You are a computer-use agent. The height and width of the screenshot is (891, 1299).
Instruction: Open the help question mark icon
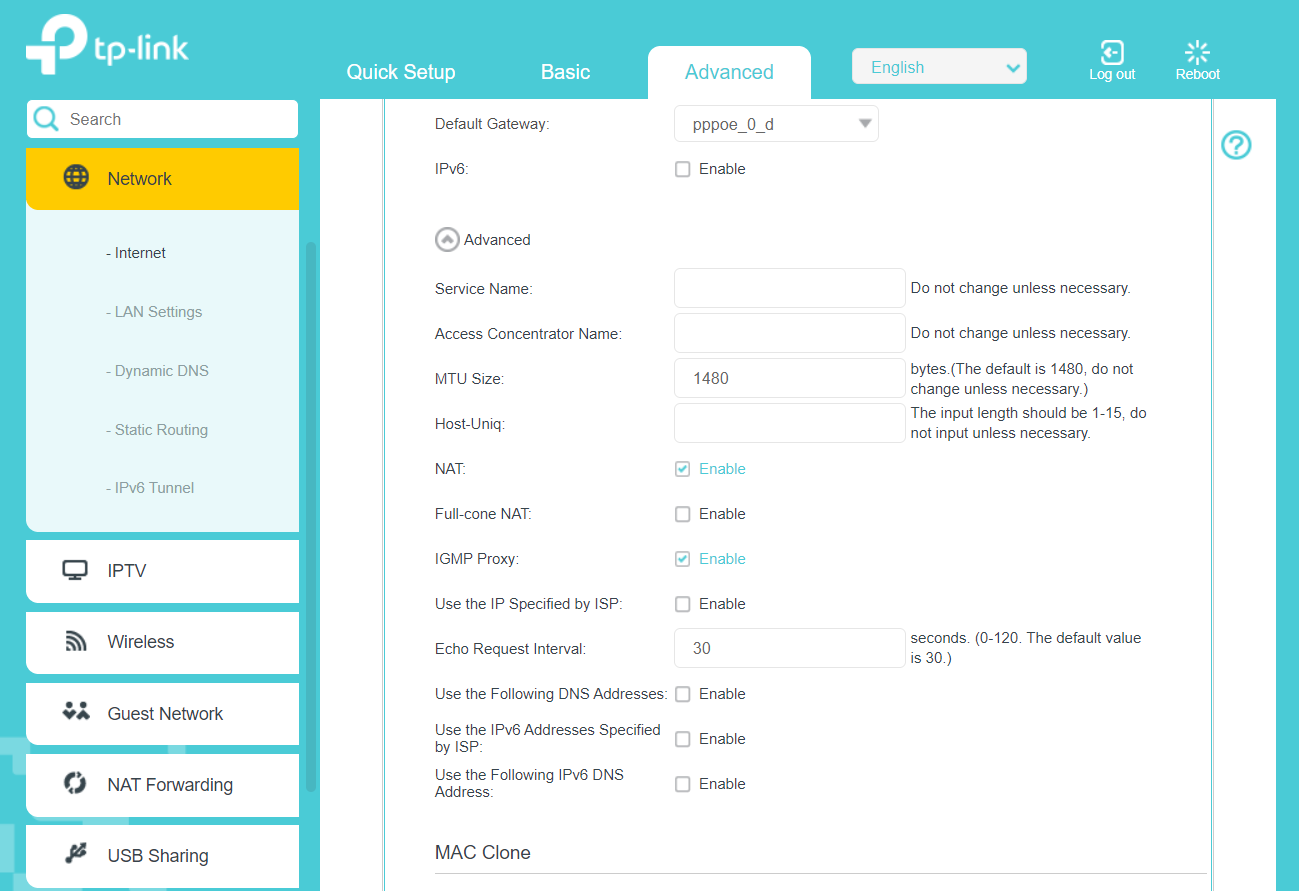click(x=1236, y=145)
